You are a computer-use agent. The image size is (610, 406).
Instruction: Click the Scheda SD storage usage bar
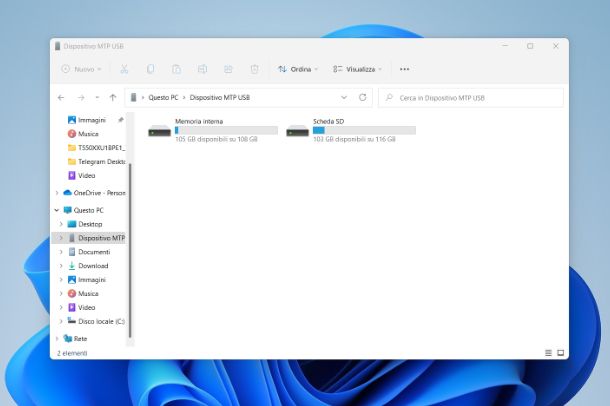pyautogui.click(x=365, y=130)
